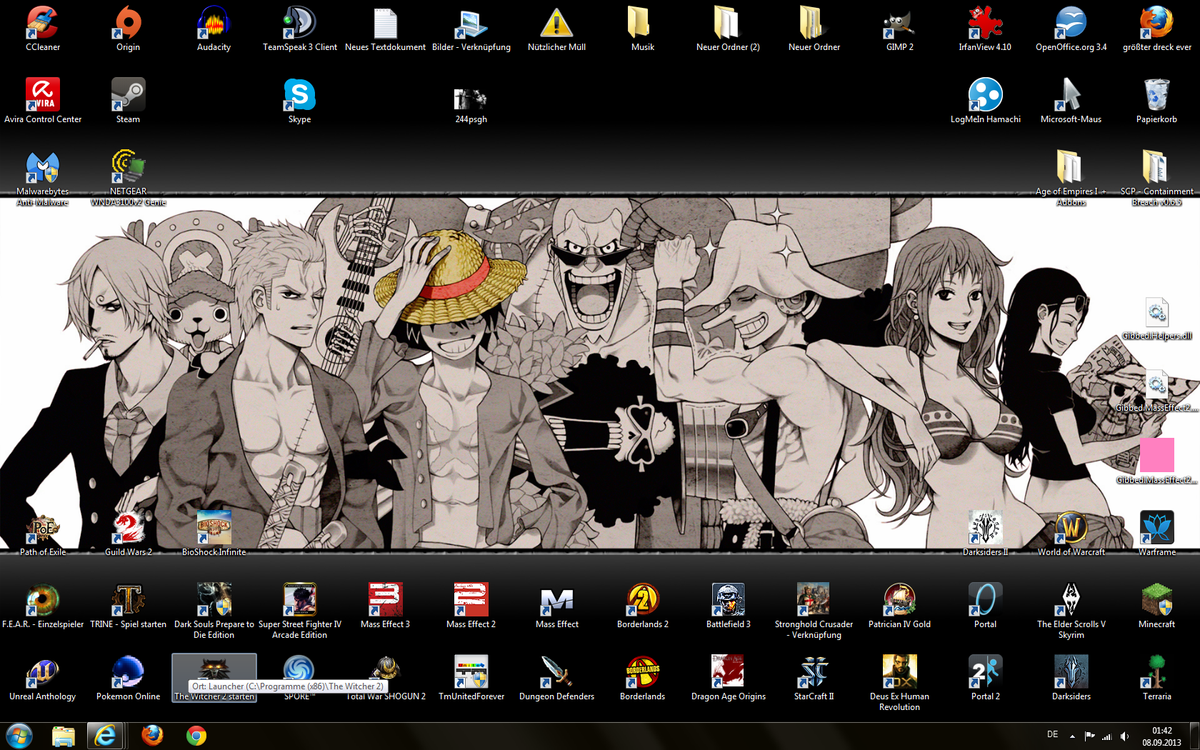Launch World of Warcraft shortcut

[1071, 527]
